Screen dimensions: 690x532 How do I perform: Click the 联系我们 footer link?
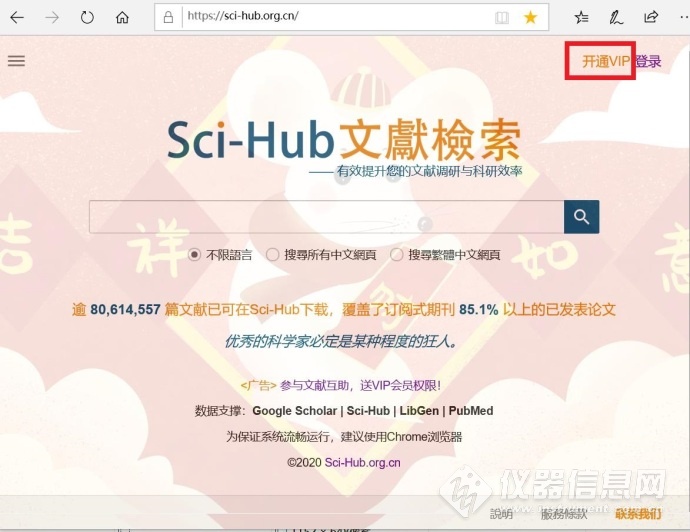638,514
